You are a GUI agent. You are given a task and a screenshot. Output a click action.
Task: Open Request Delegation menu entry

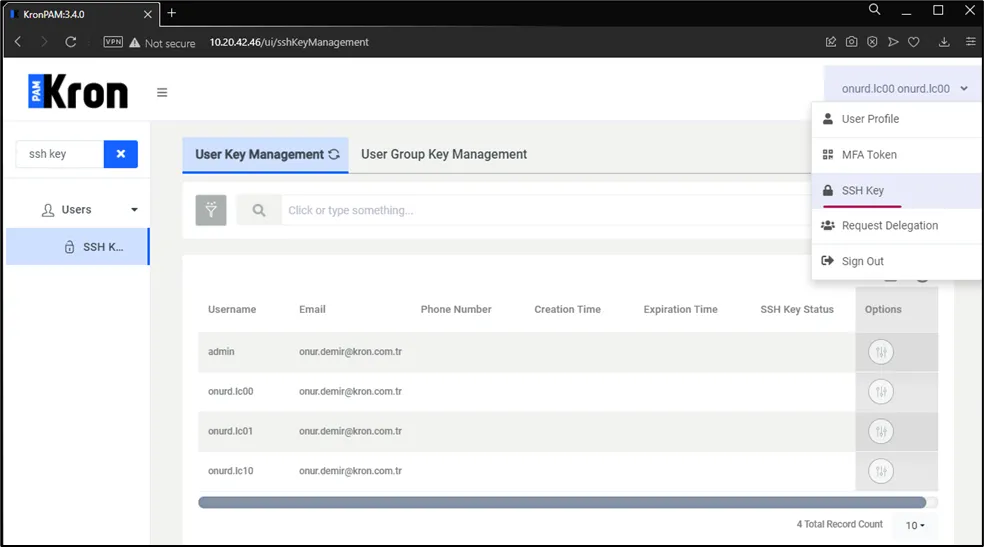(x=889, y=226)
